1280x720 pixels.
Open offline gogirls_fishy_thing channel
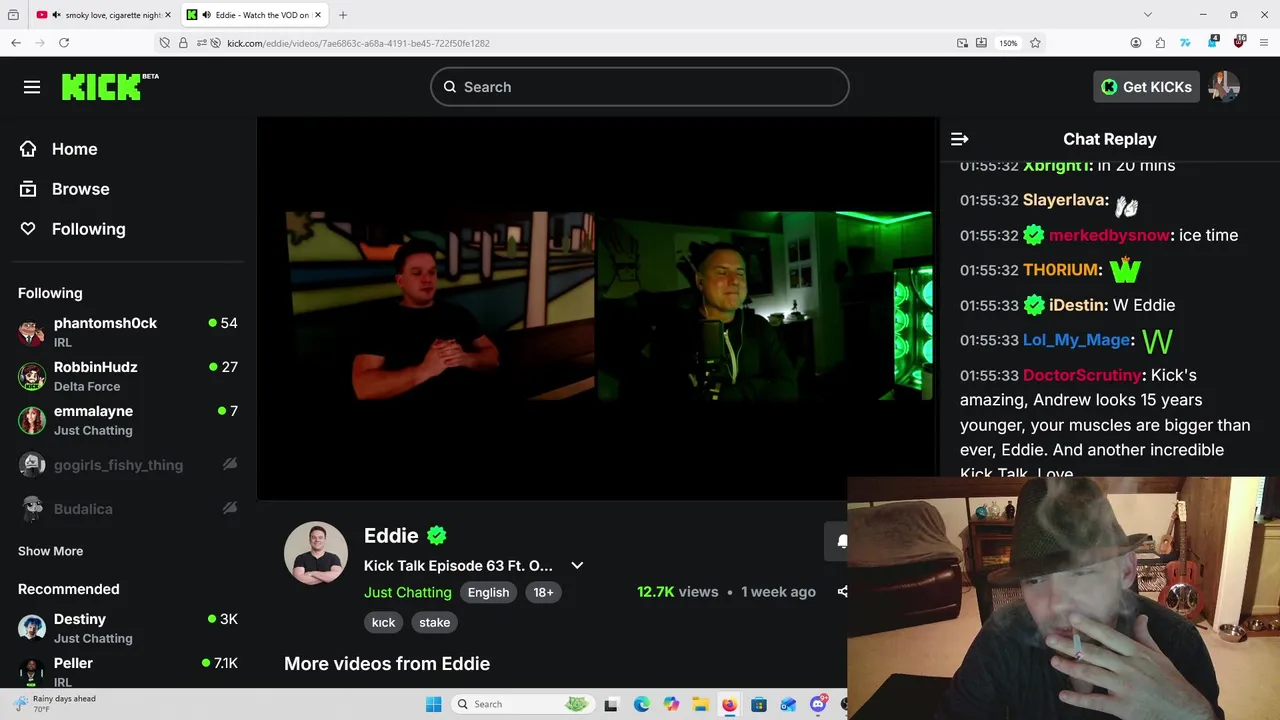[128, 464]
